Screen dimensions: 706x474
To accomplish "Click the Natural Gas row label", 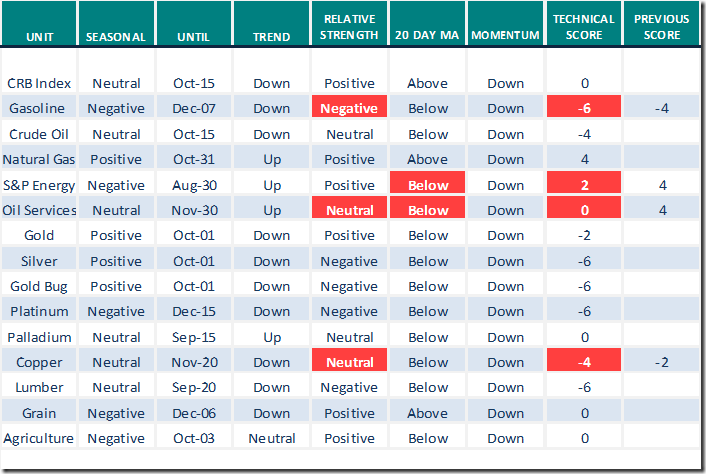I will (x=39, y=159).
